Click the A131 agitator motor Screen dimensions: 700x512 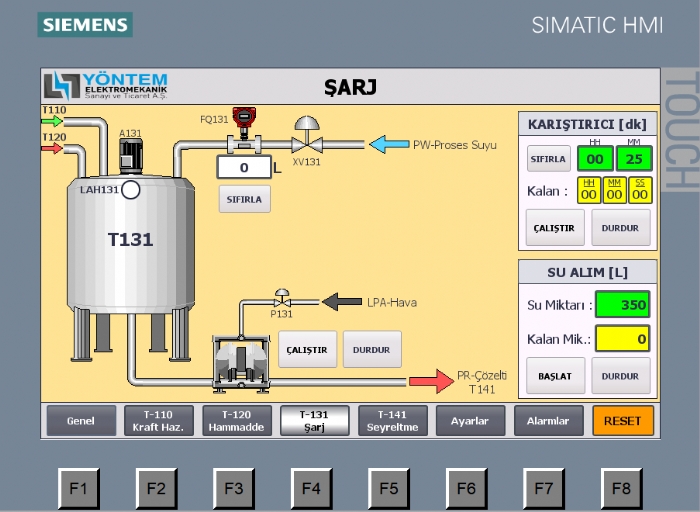point(131,156)
